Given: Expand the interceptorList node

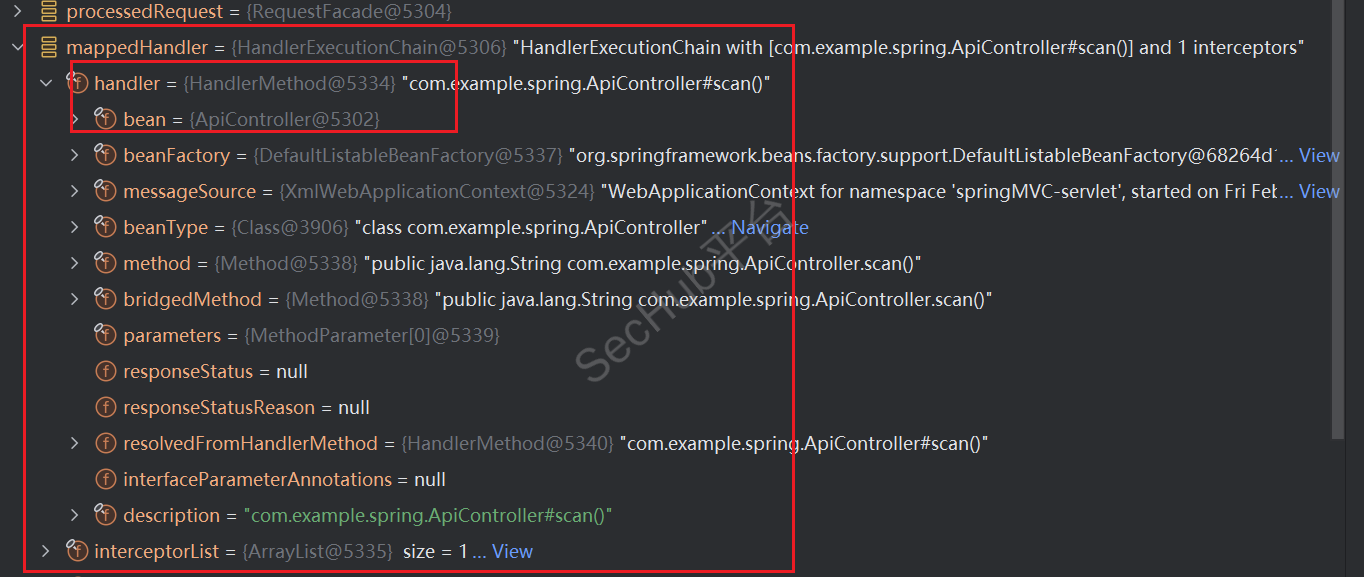Looking at the screenshot, I should point(45,552).
